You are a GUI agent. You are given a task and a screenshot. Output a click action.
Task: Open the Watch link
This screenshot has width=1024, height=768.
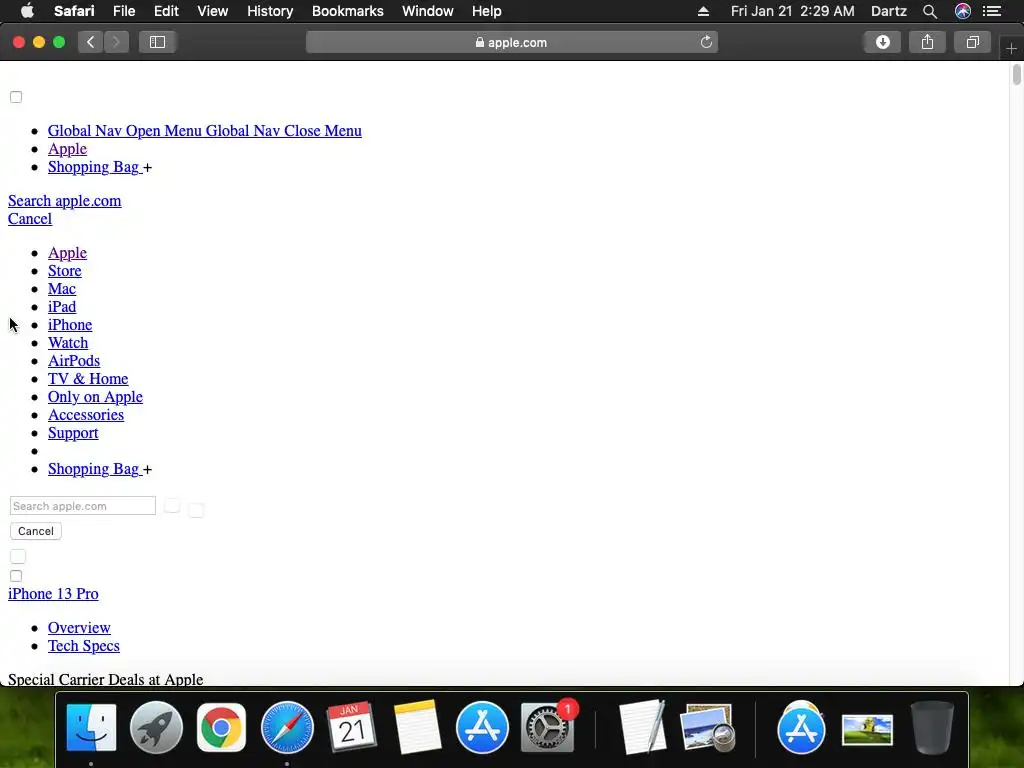tap(68, 343)
